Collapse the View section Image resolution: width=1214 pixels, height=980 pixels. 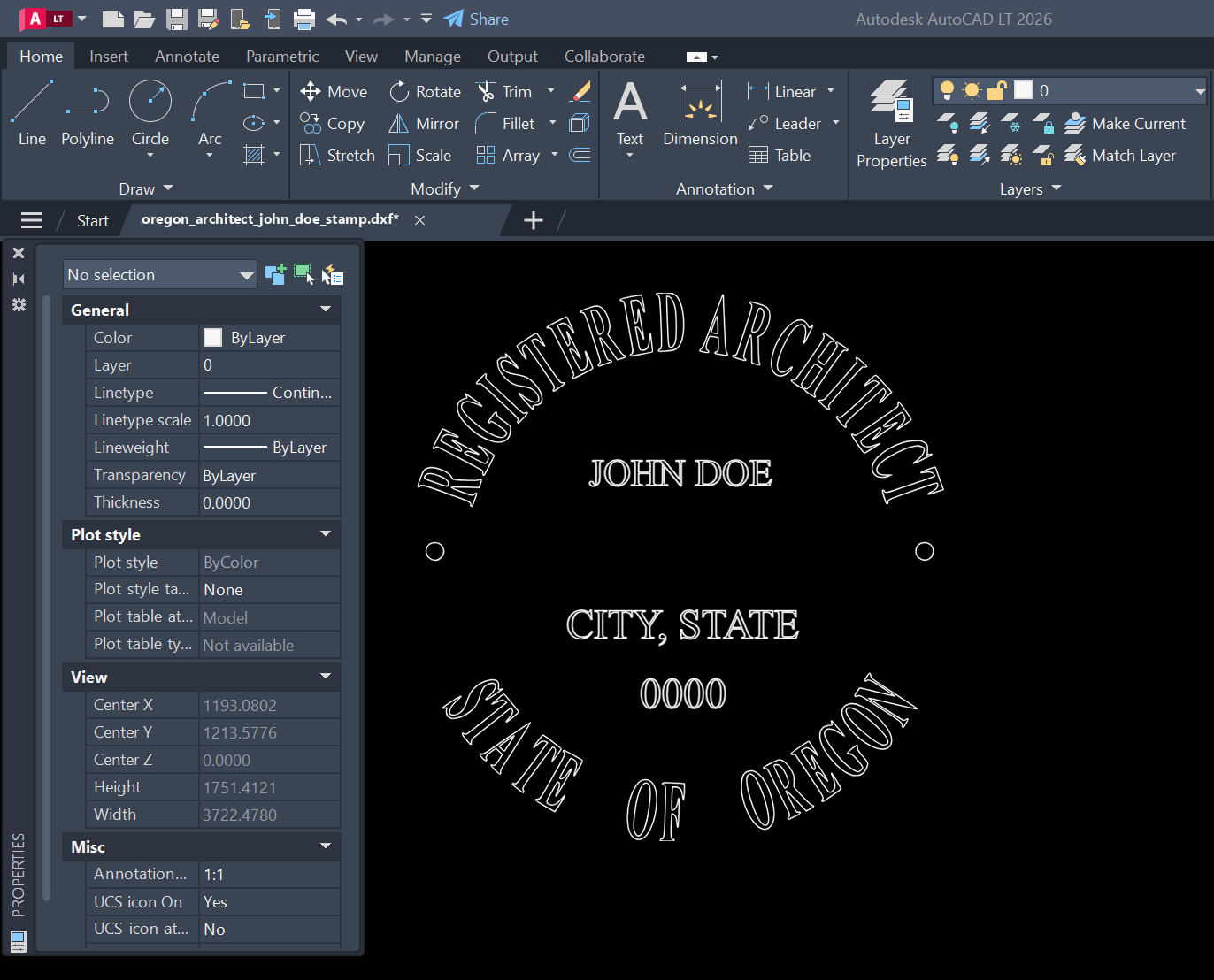tap(326, 676)
